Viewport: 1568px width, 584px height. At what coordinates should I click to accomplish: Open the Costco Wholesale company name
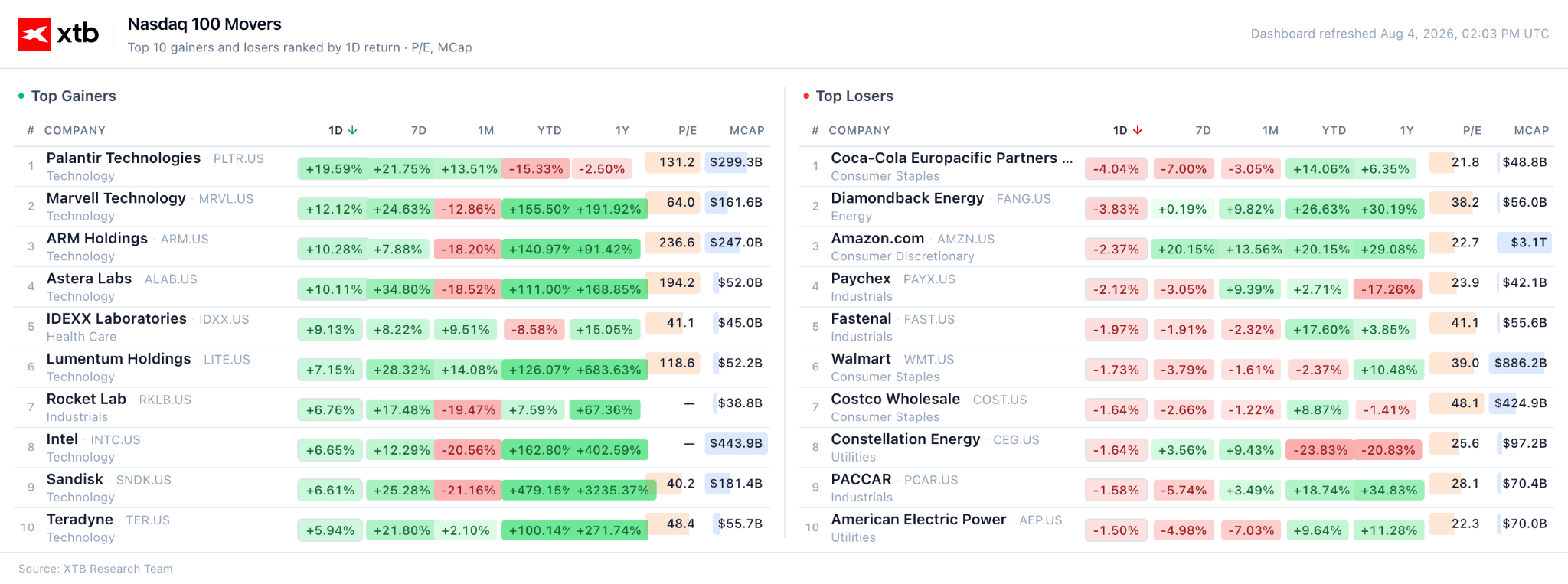(x=895, y=399)
